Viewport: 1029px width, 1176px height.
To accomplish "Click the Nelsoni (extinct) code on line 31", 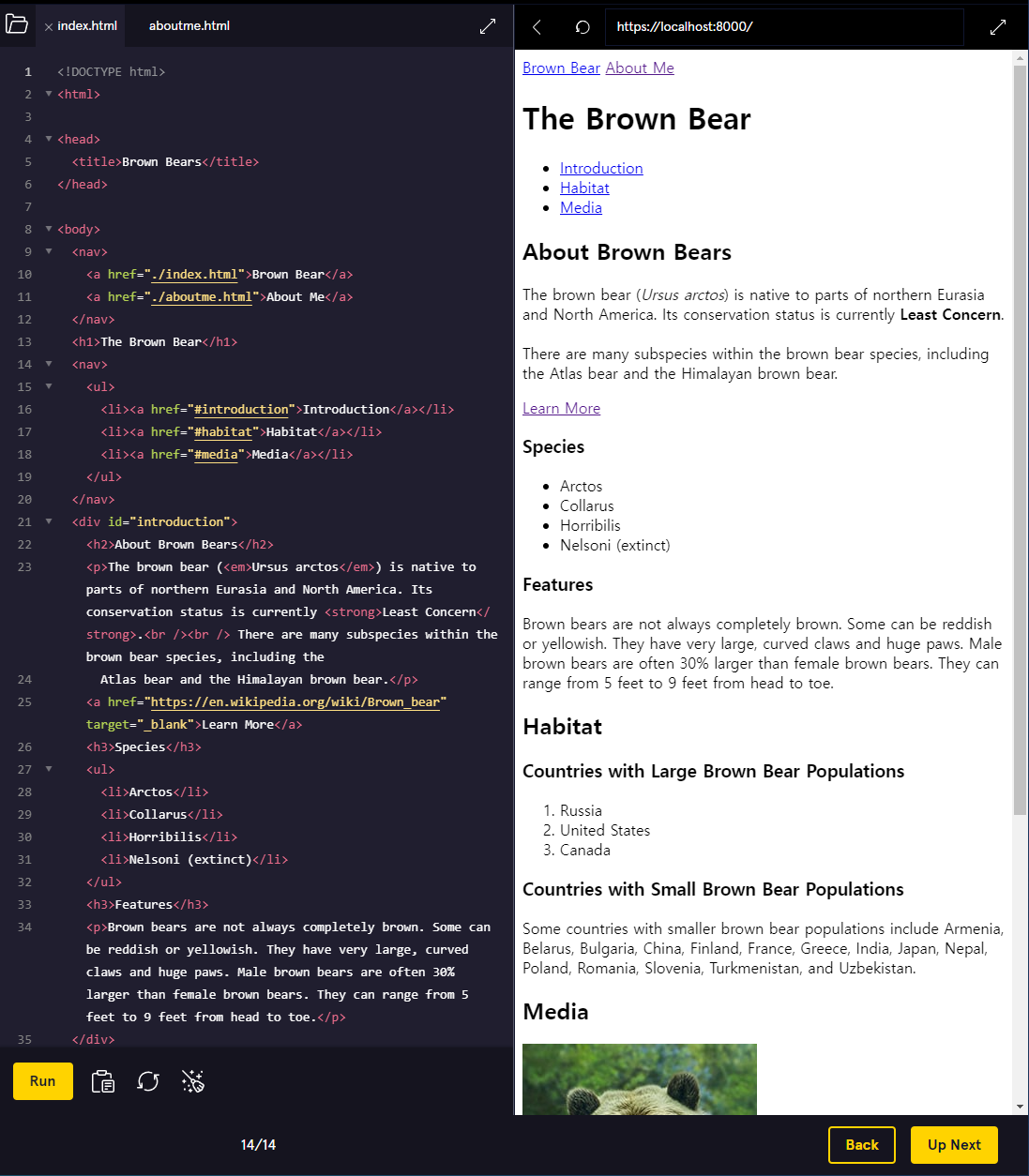I will (194, 859).
